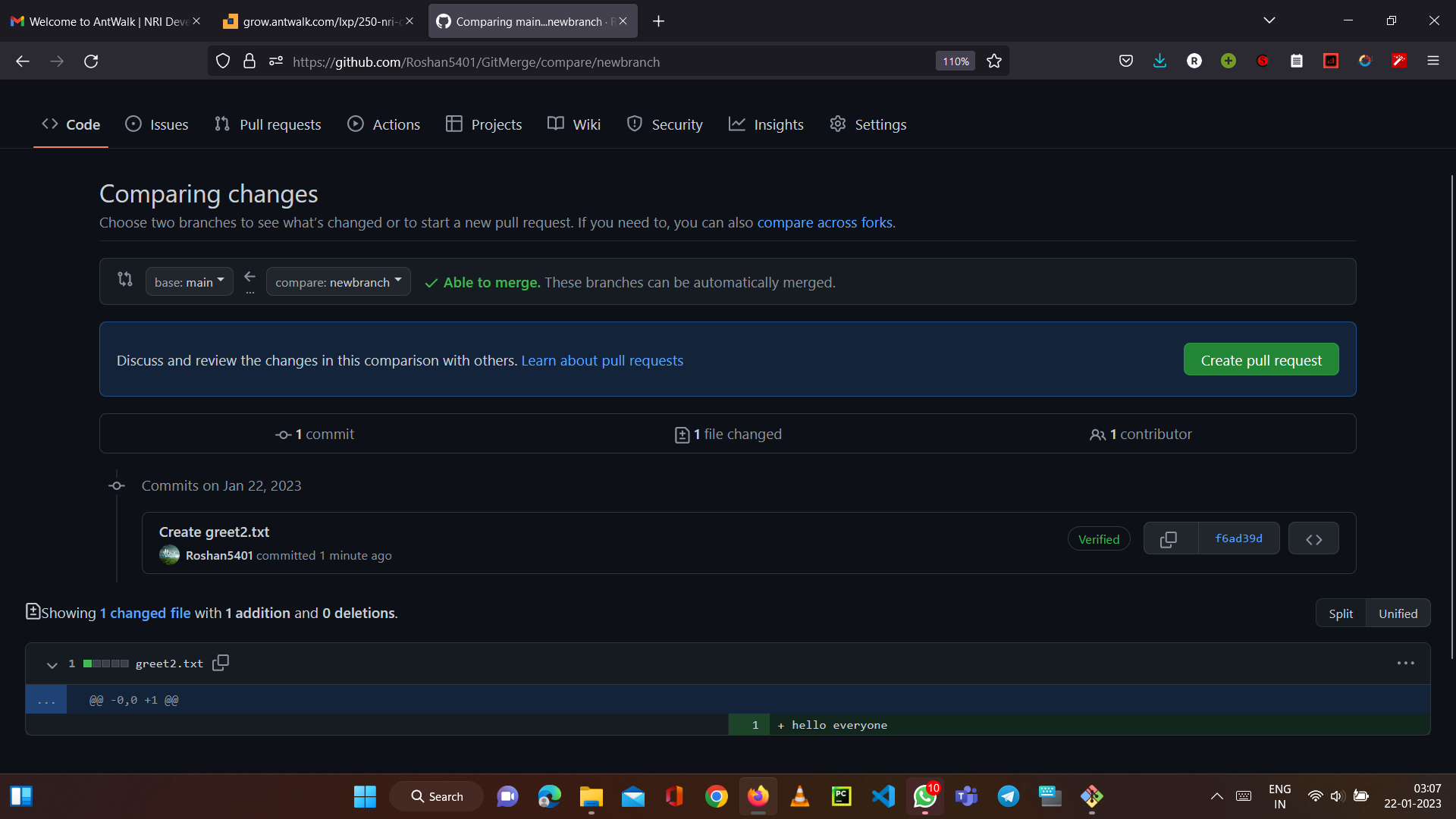
Task: Open Firefox downloads arrow icon
Action: point(1159,61)
